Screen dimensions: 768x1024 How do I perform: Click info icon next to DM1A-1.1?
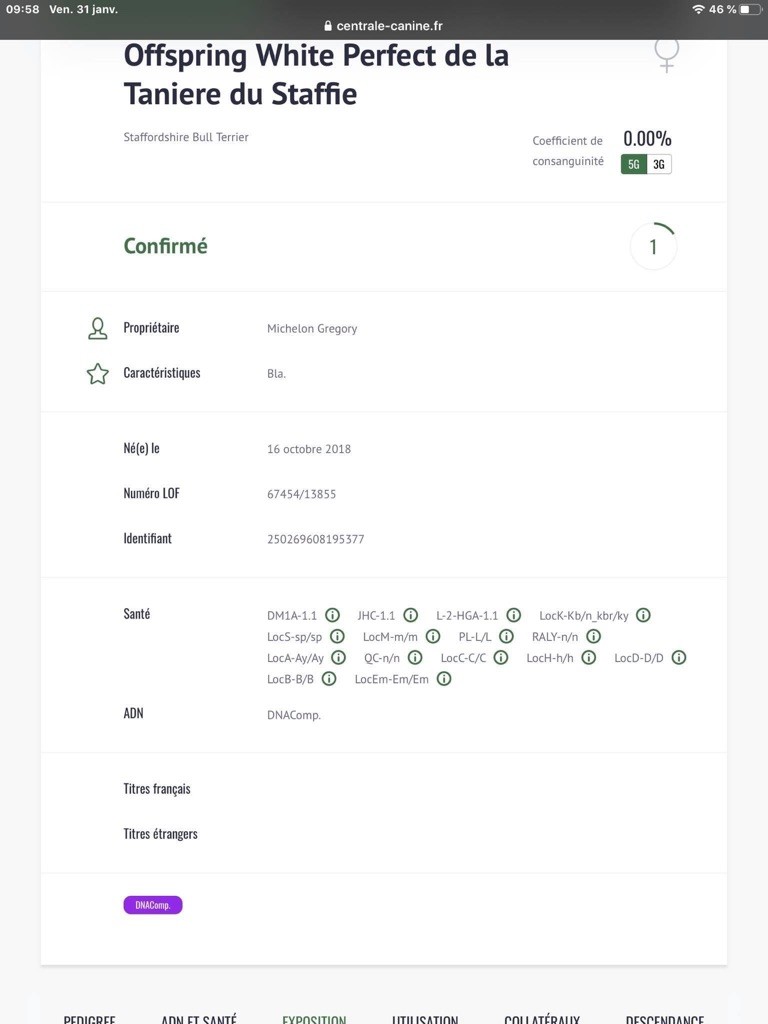tap(332, 616)
